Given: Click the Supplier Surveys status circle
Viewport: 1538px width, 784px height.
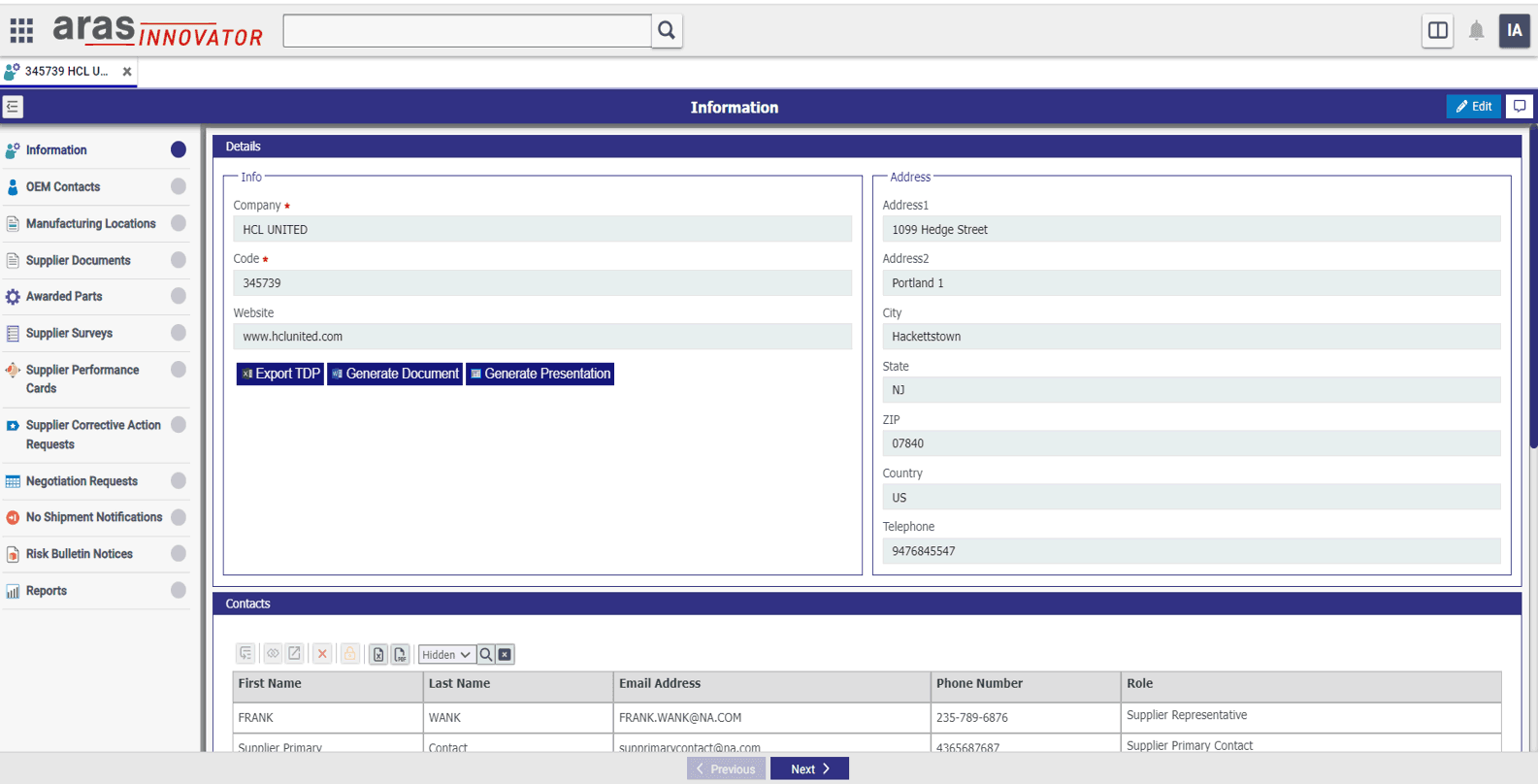Looking at the screenshot, I should click(x=179, y=333).
